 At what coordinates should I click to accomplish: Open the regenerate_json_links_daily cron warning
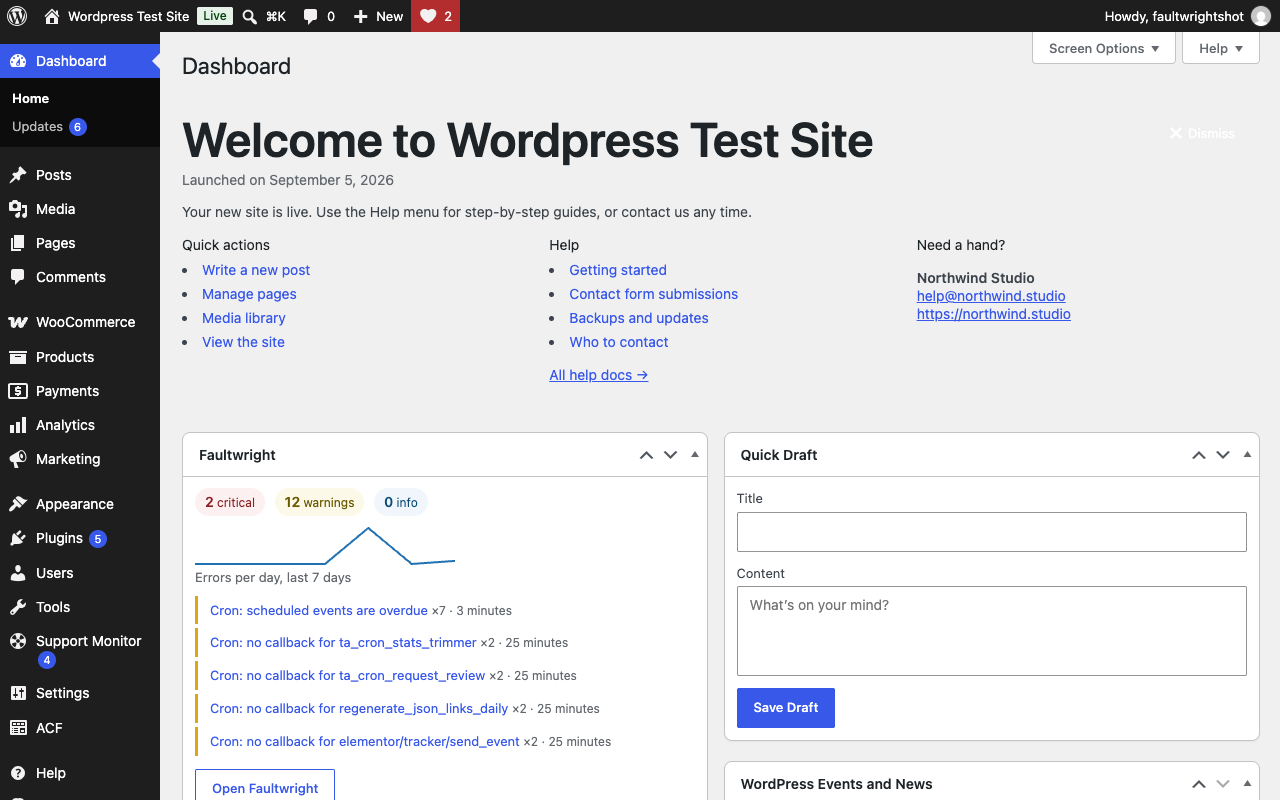point(359,709)
